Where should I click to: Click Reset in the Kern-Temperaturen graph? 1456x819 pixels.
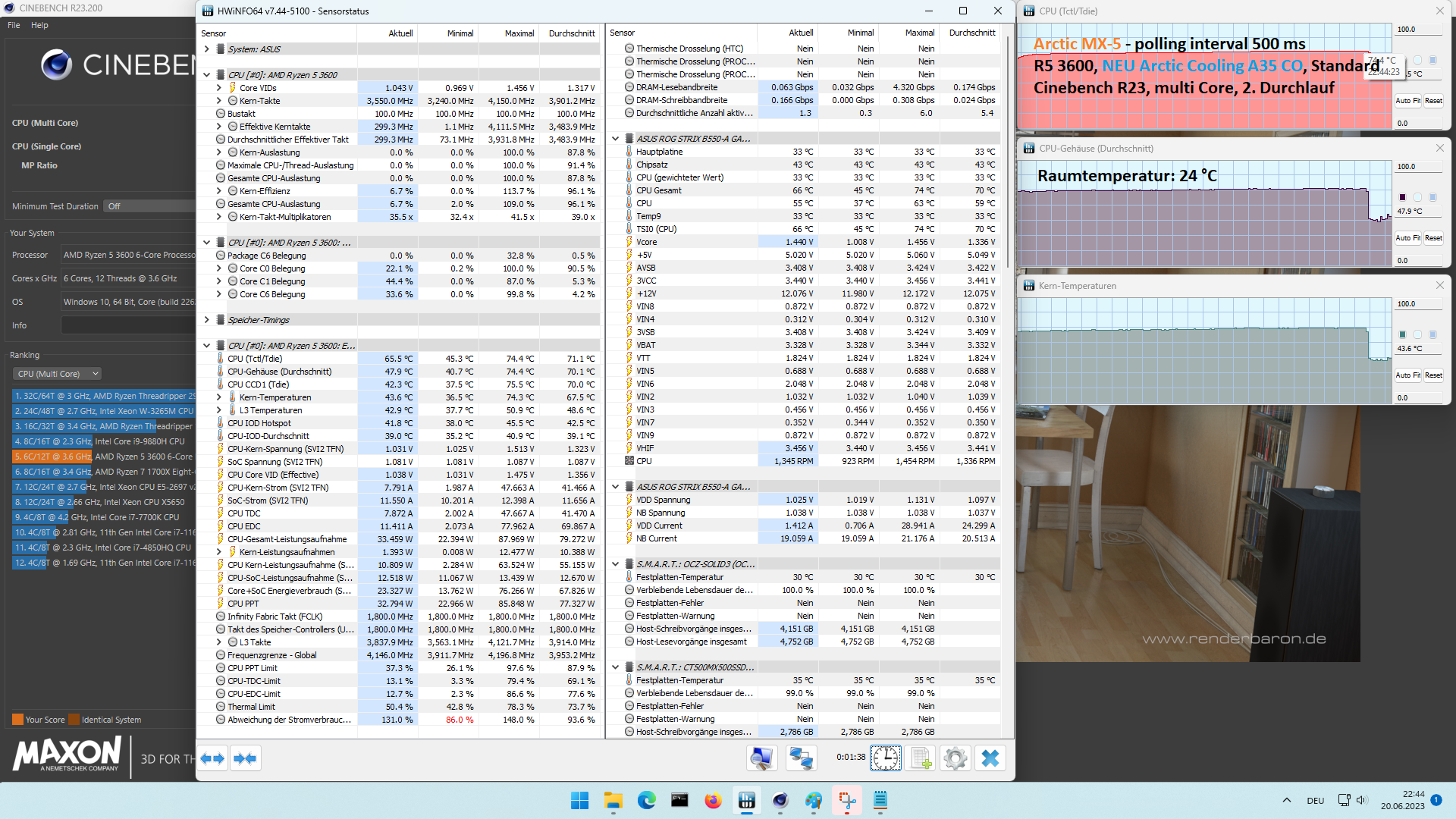point(1433,375)
